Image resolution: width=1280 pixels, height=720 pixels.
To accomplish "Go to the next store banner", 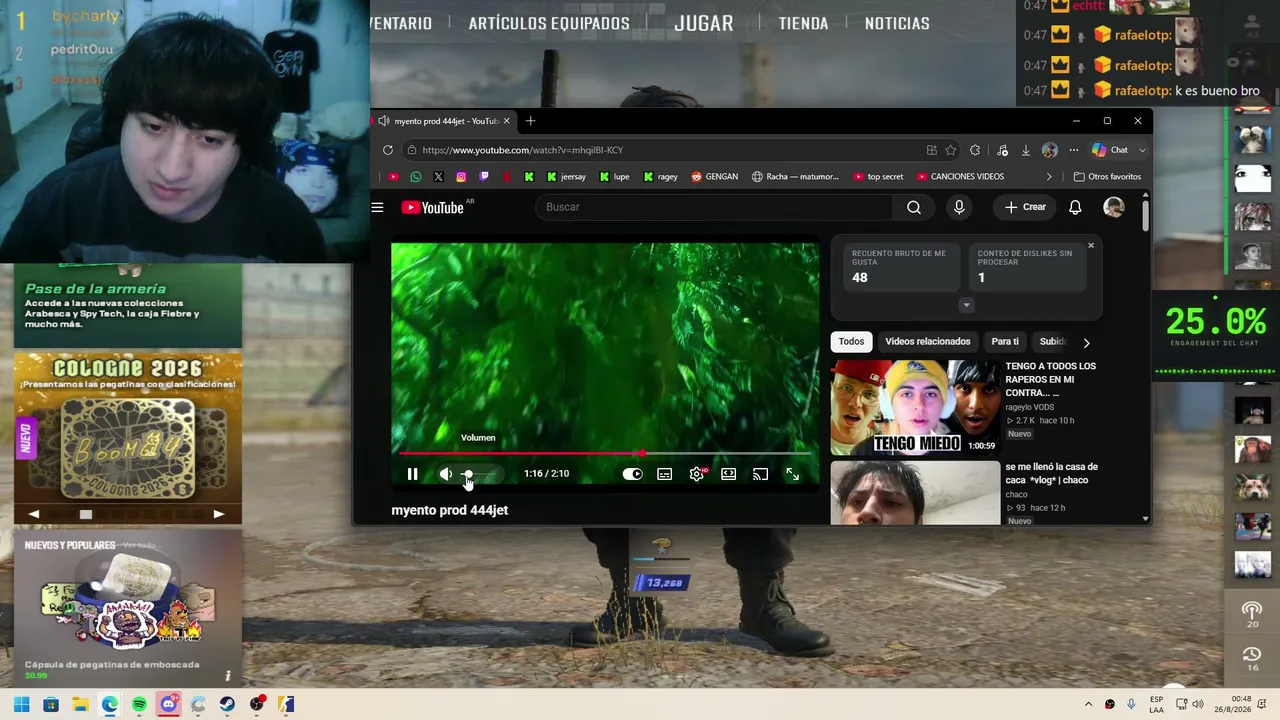I will [x=219, y=514].
